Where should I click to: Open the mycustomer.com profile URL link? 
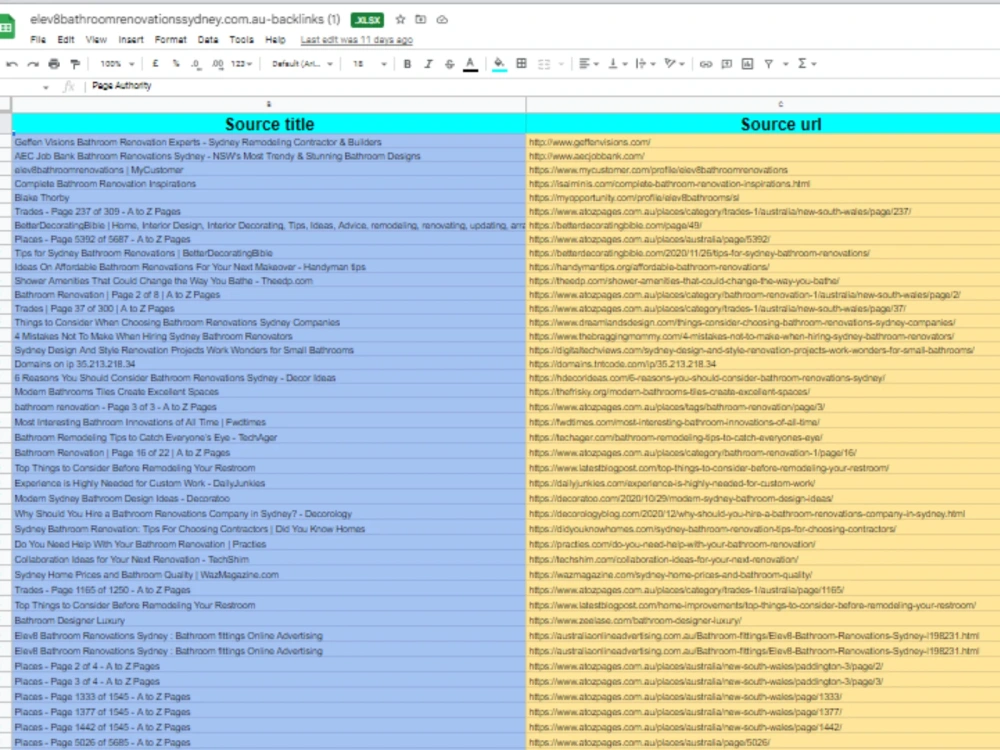[x=658, y=170]
